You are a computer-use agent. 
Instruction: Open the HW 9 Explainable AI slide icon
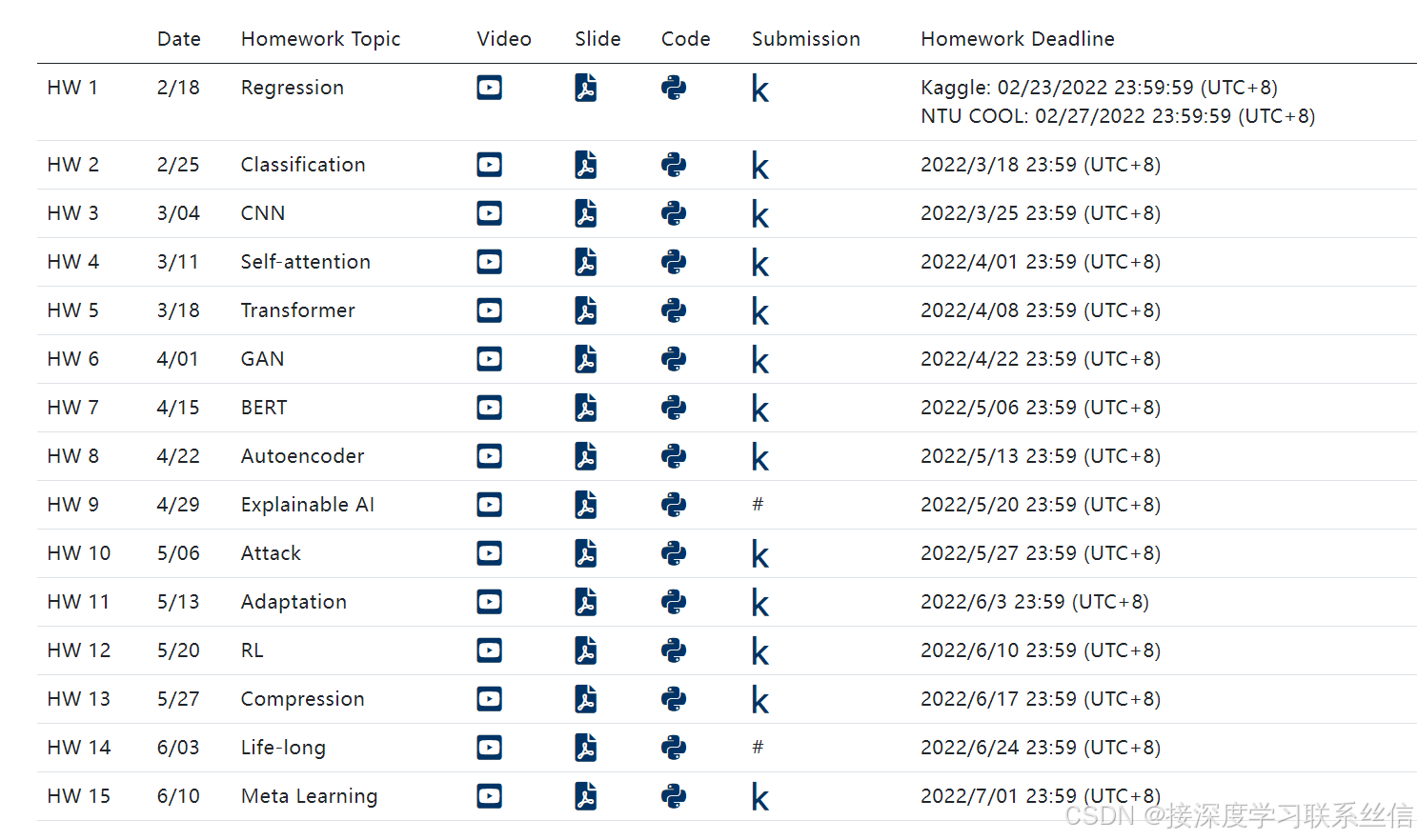tap(586, 505)
